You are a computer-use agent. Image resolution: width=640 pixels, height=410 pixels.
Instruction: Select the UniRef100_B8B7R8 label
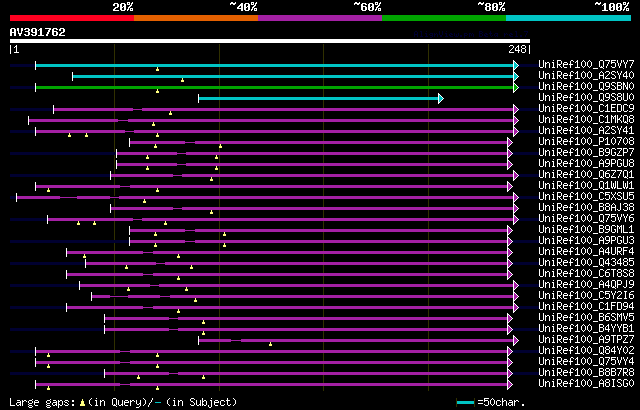click(x=586, y=373)
